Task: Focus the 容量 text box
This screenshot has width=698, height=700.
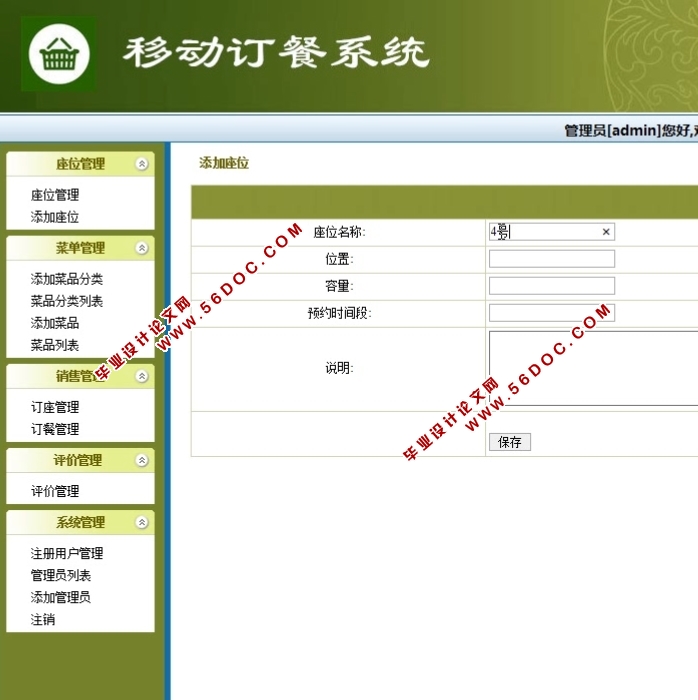Action: point(551,286)
